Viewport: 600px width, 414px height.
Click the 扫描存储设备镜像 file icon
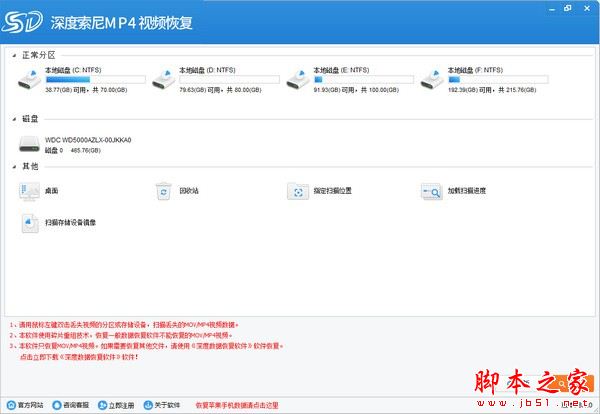pos(30,223)
